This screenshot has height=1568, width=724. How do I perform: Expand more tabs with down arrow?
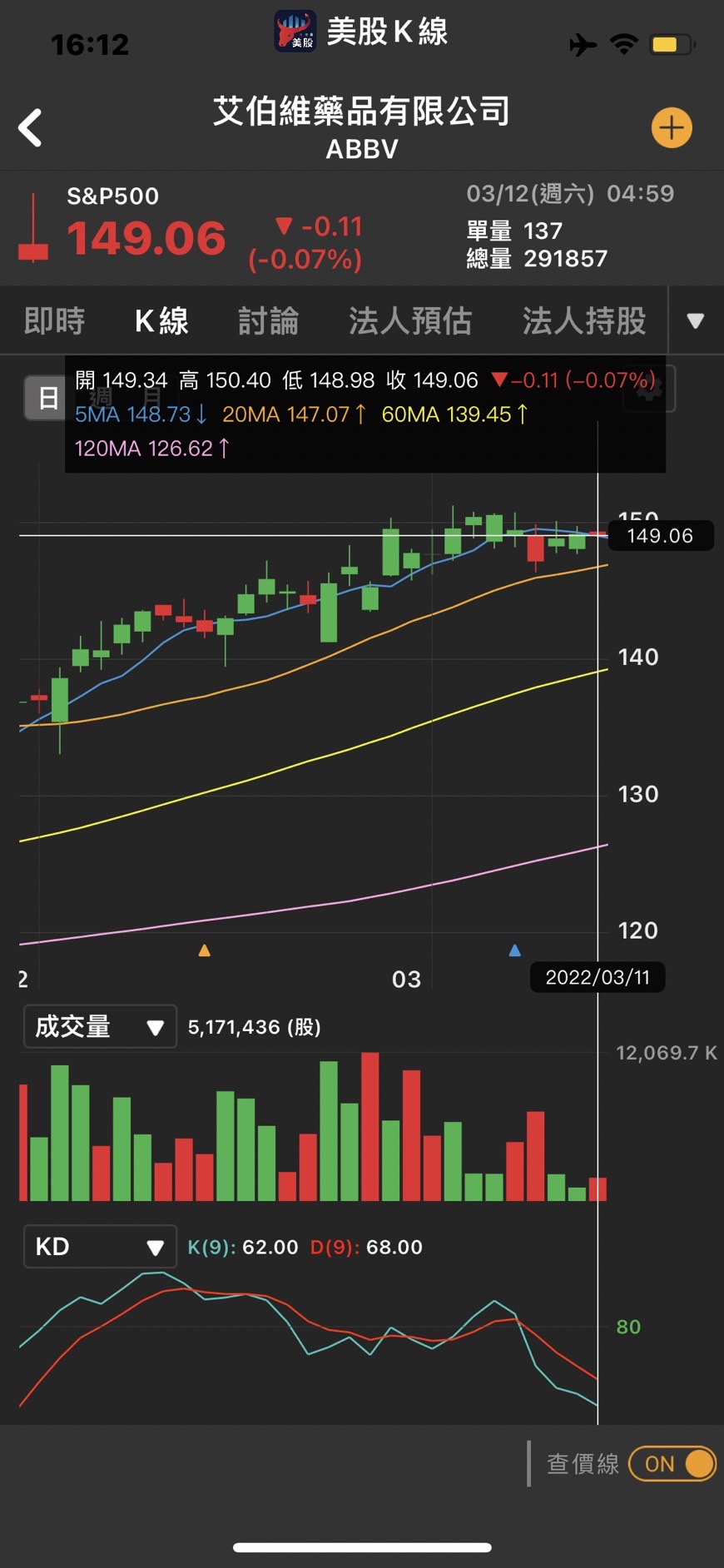coord(696,321)
